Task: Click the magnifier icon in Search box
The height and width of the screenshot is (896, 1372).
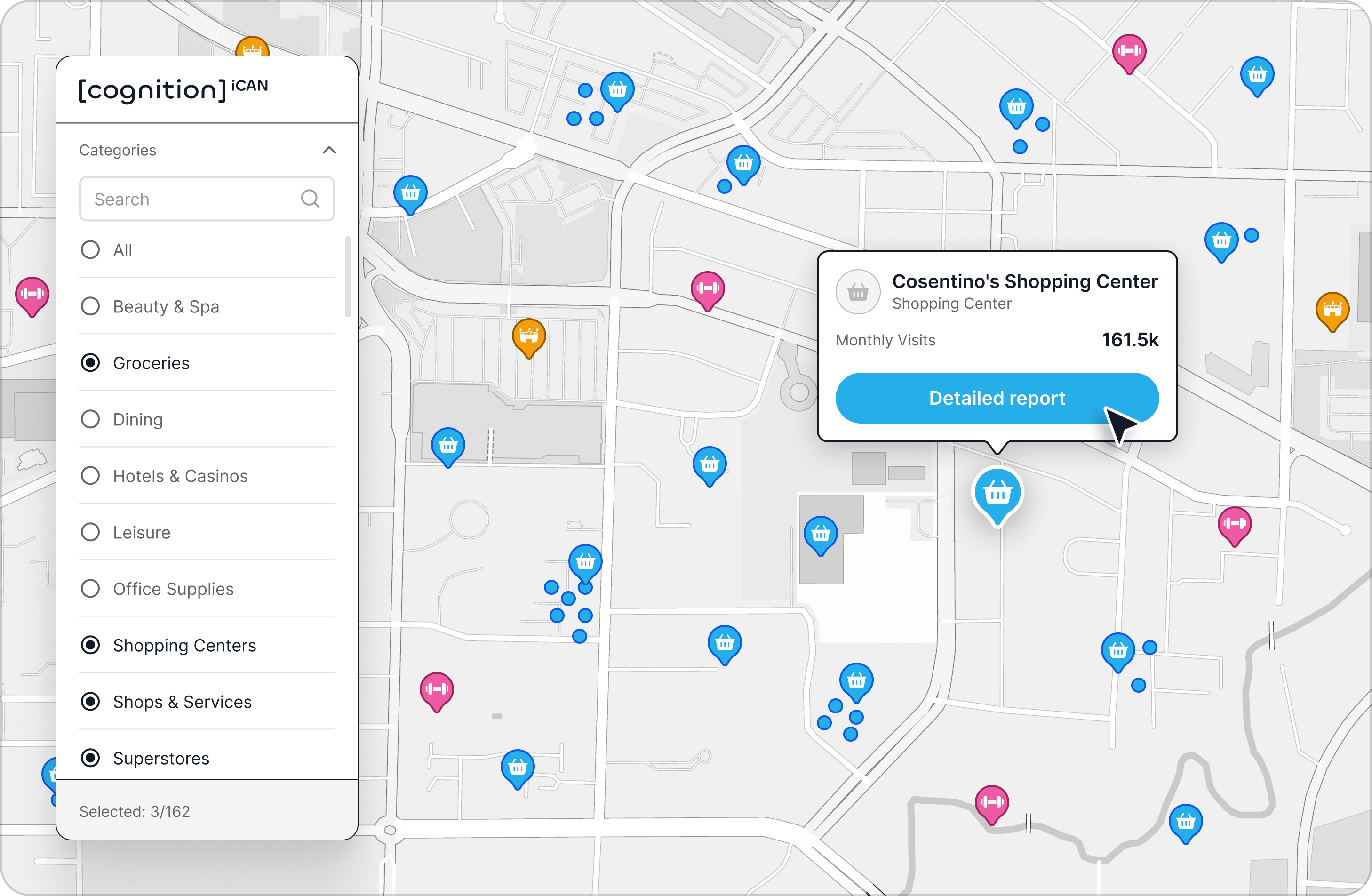Action: click(x=310, y=199)
